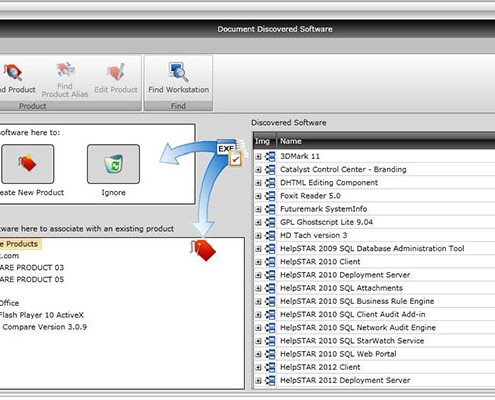Click the Create New Product tag tile
495x400 pixels.
pos(27,164)
